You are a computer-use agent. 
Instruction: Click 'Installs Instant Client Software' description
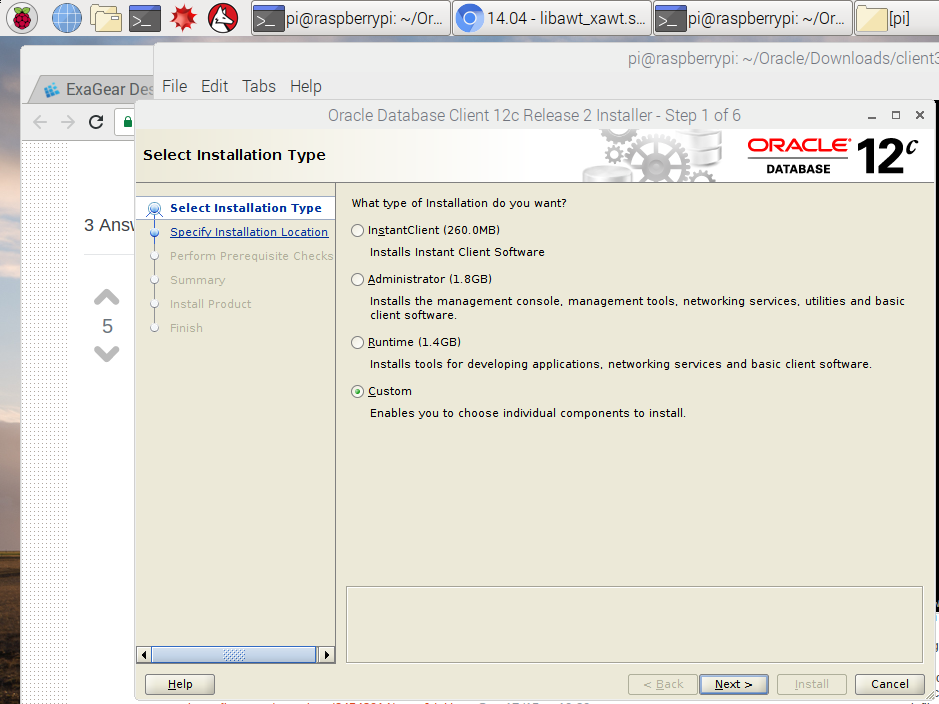[x=457, y=252]
